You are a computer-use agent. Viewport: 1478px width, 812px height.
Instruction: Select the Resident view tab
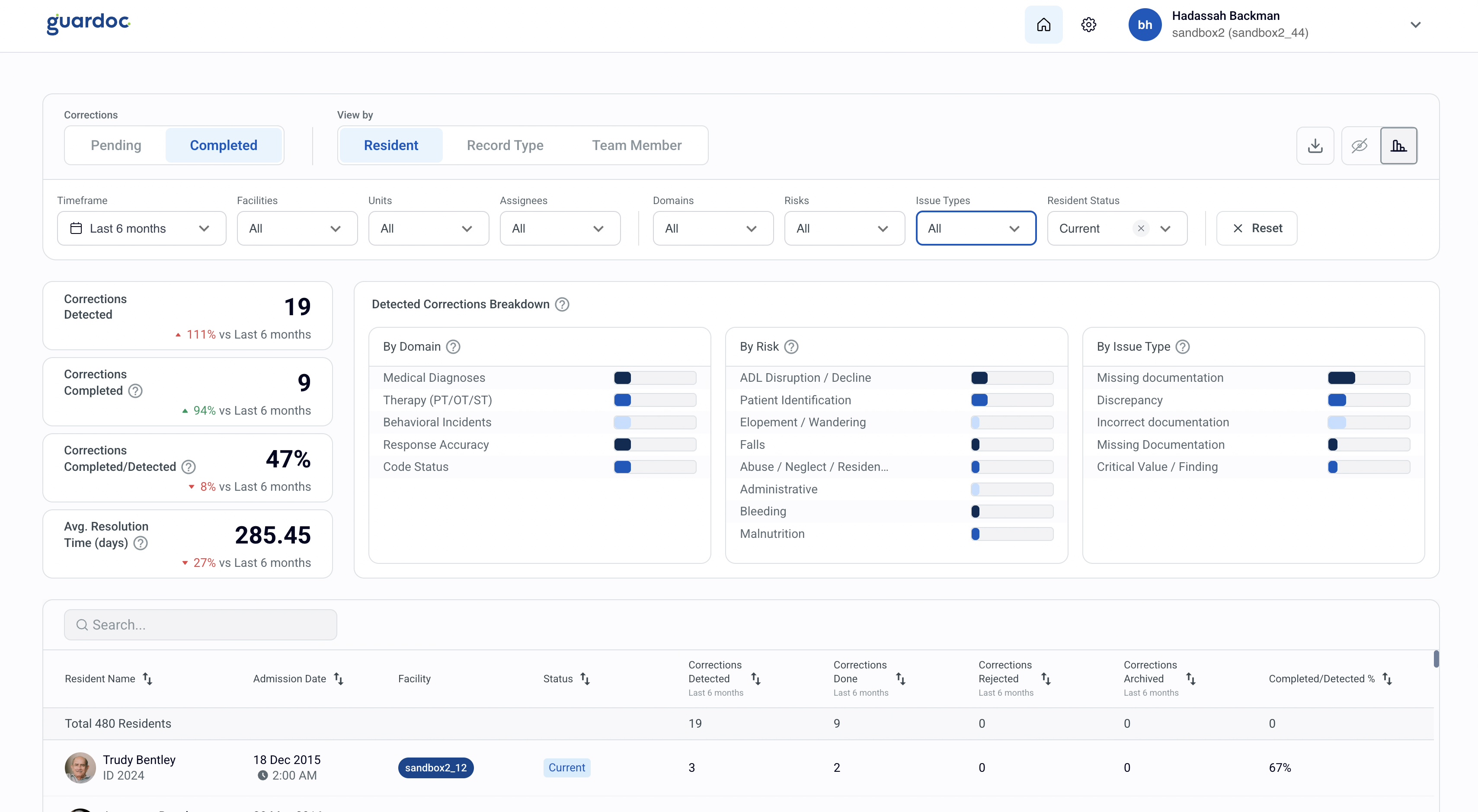tap(391, 145)
